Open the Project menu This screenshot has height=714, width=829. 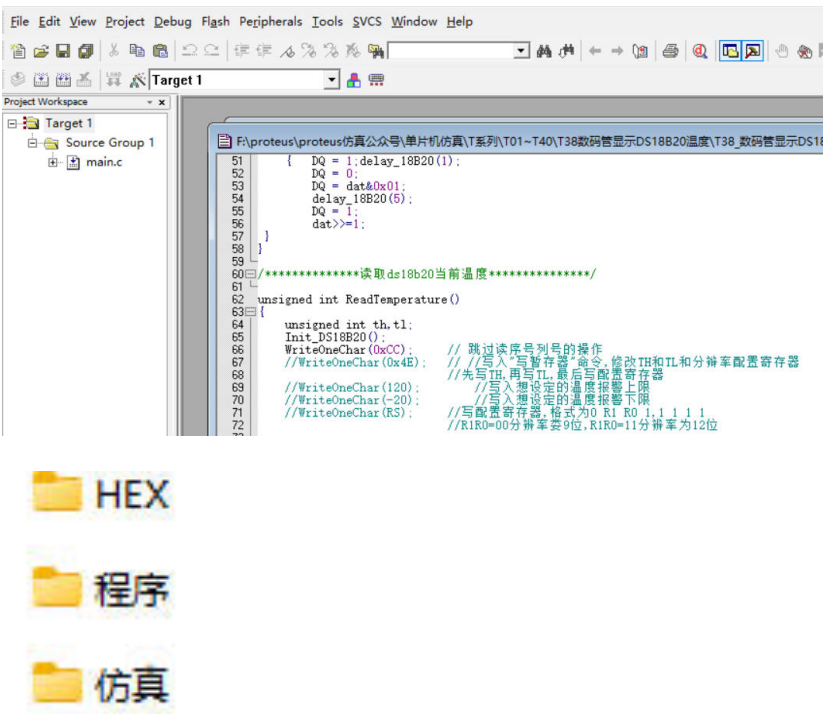point(125,22)
